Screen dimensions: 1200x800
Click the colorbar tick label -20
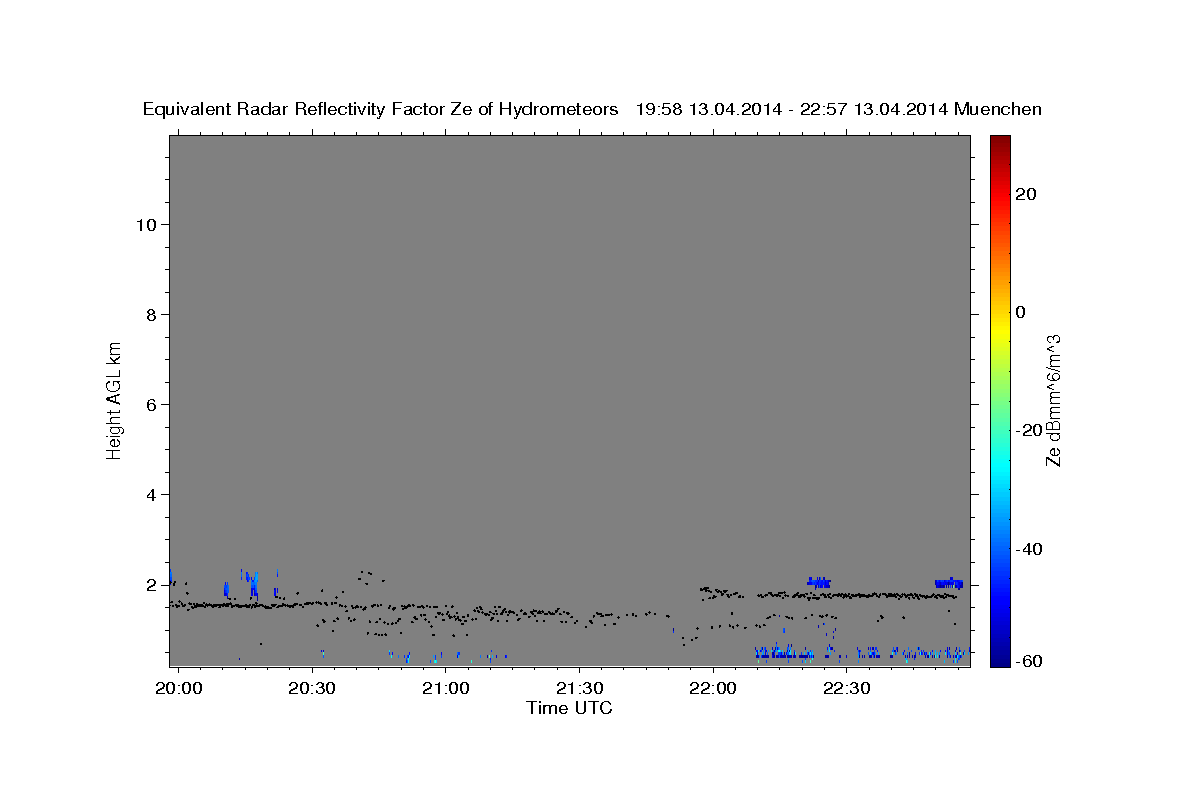pyautogui.click(x=1029, y=430)
